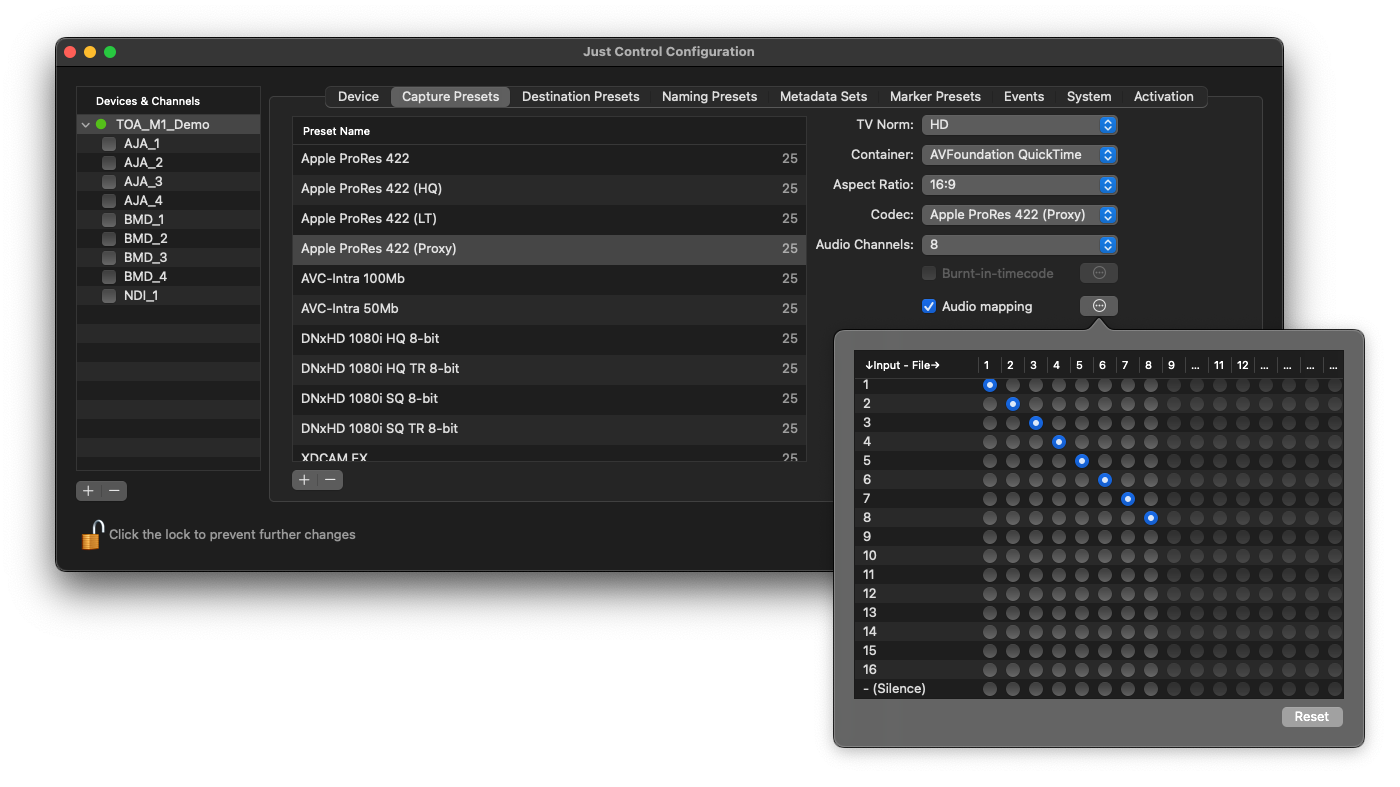Image resolution: width=1400 pixels, height=787 pixels.
Task: Enable the AJA_2 channel checkbox
Action: click(x=109, y=163)
